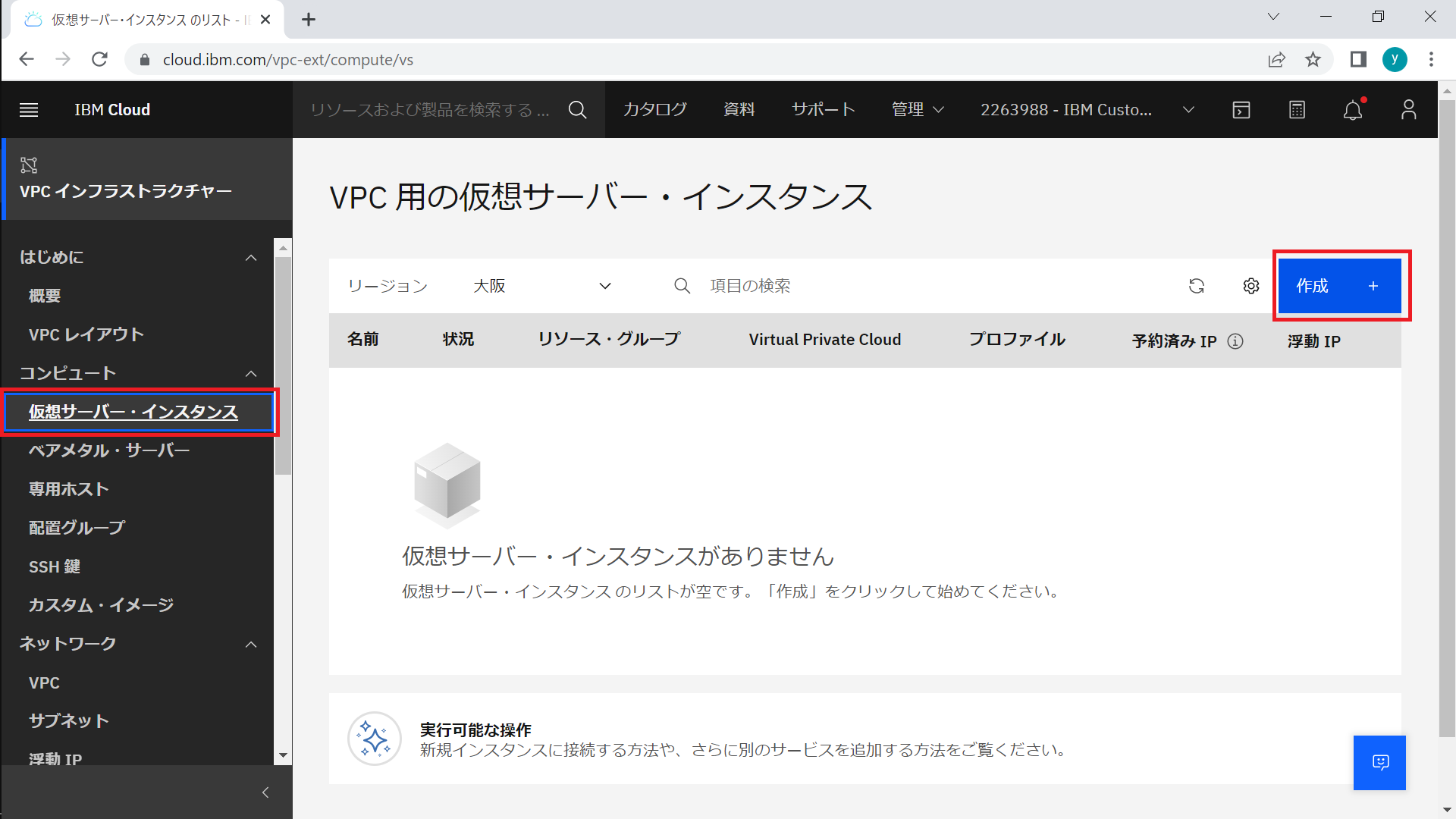Open the notifications bell icon
1456x819 pixels.
(1352, 111)
